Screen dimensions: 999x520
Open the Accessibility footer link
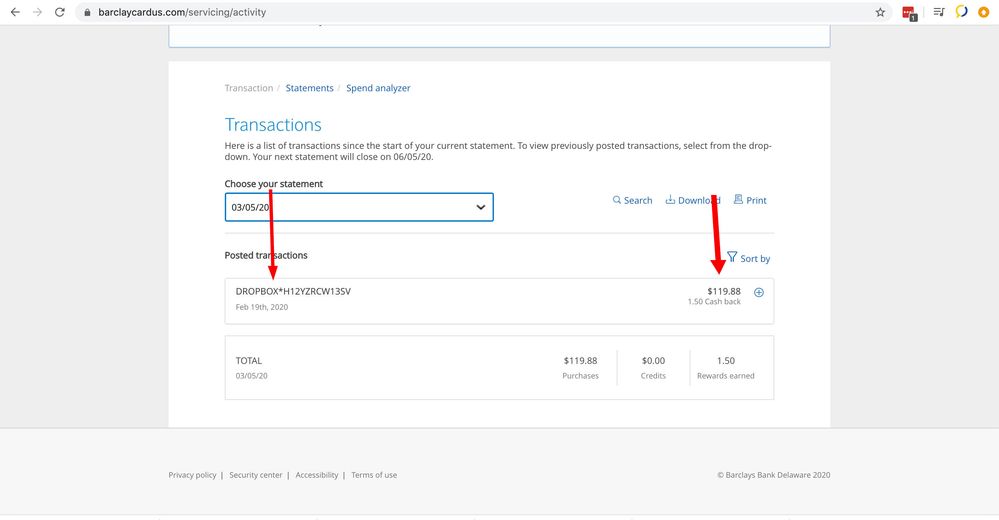pyautogui.click(x=317, y=475)
